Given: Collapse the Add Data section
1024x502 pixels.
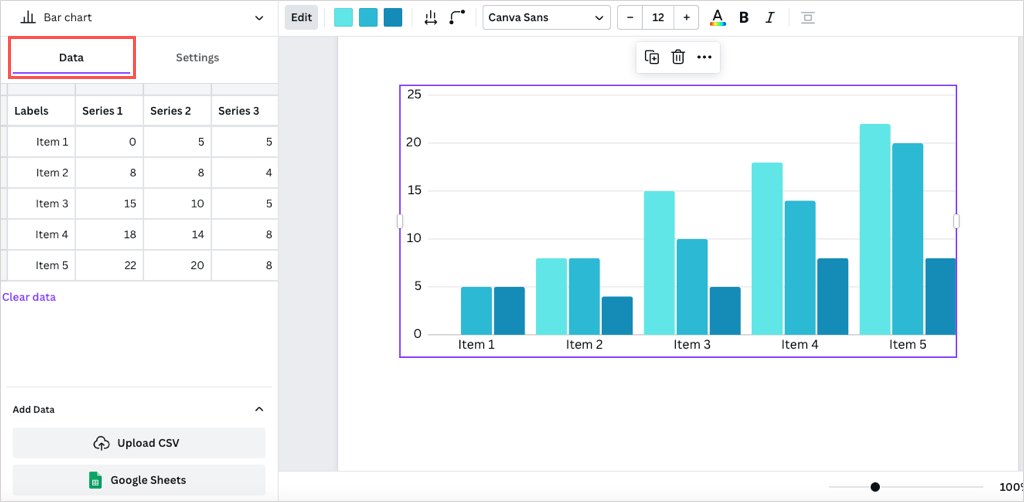Looking at the screenshot, I should (x=259, y=409).
